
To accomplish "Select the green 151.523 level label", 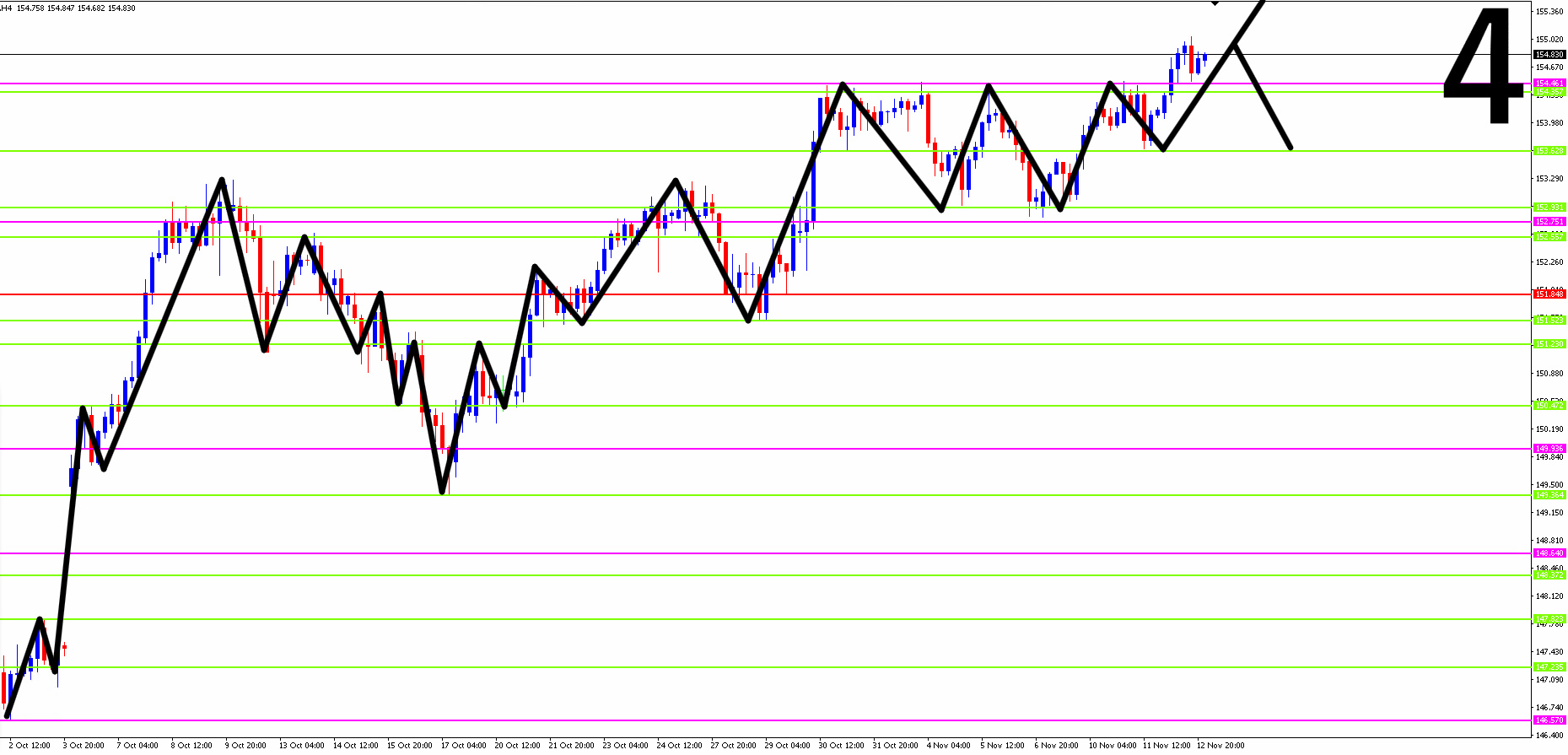I will (x=1549, y=321).
